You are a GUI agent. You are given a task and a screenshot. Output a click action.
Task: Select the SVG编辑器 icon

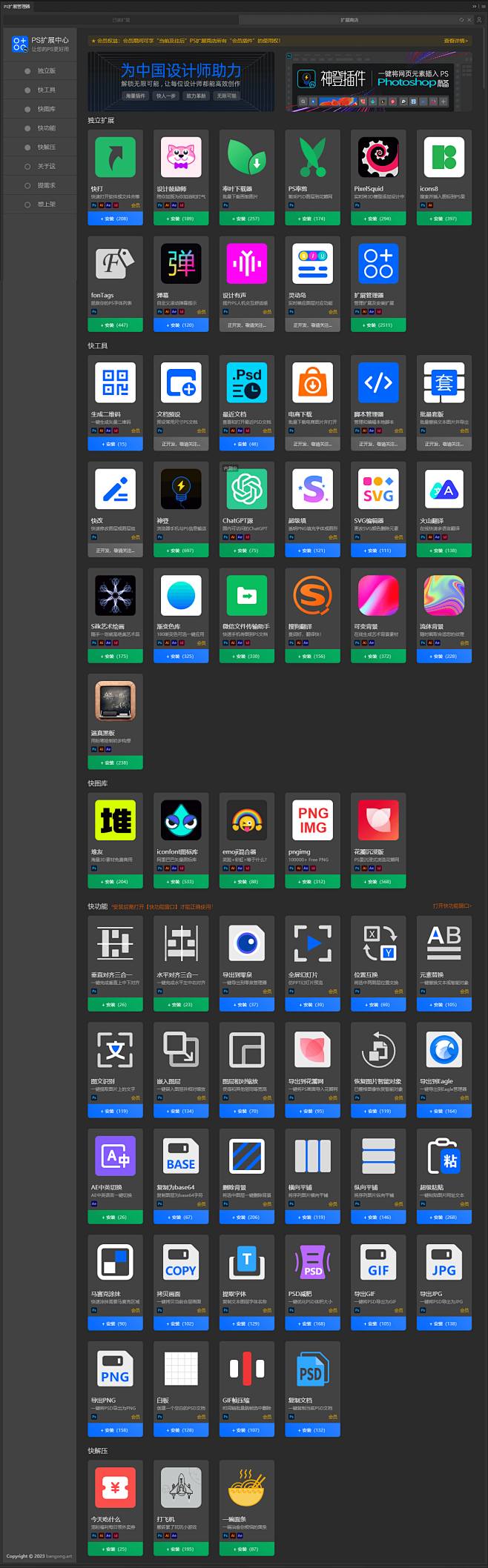(378, 489)
